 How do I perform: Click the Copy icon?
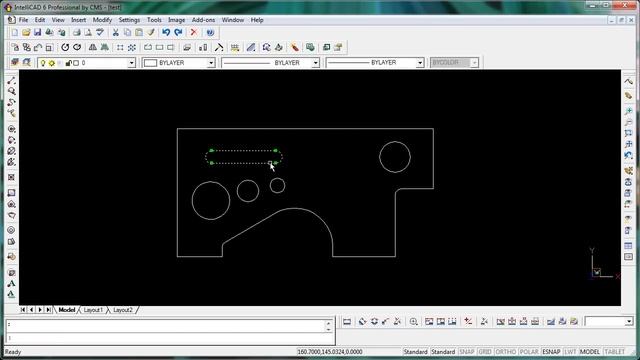[x=127, y=32]
